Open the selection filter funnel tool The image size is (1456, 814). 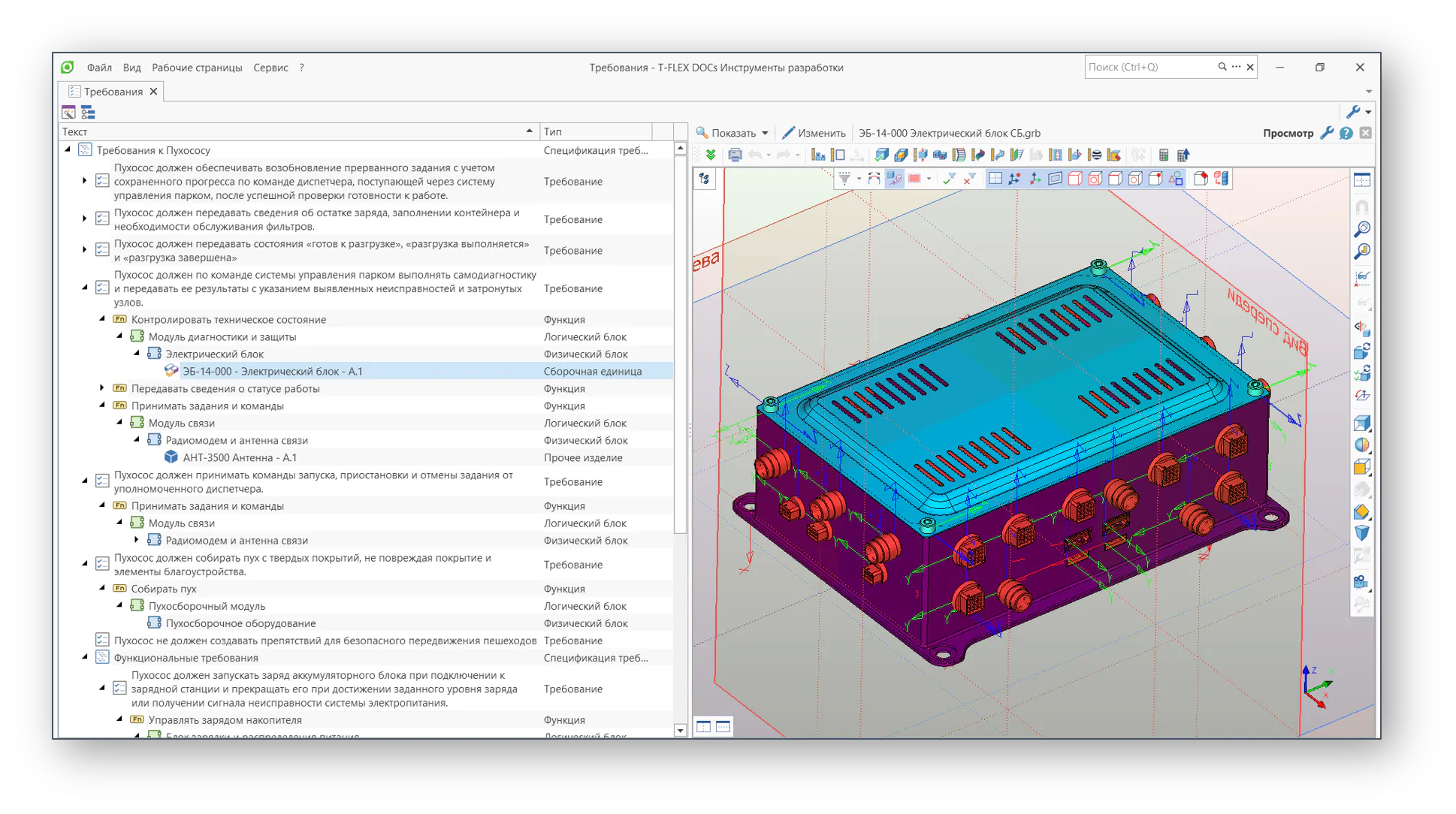click(x=846, y=179)
